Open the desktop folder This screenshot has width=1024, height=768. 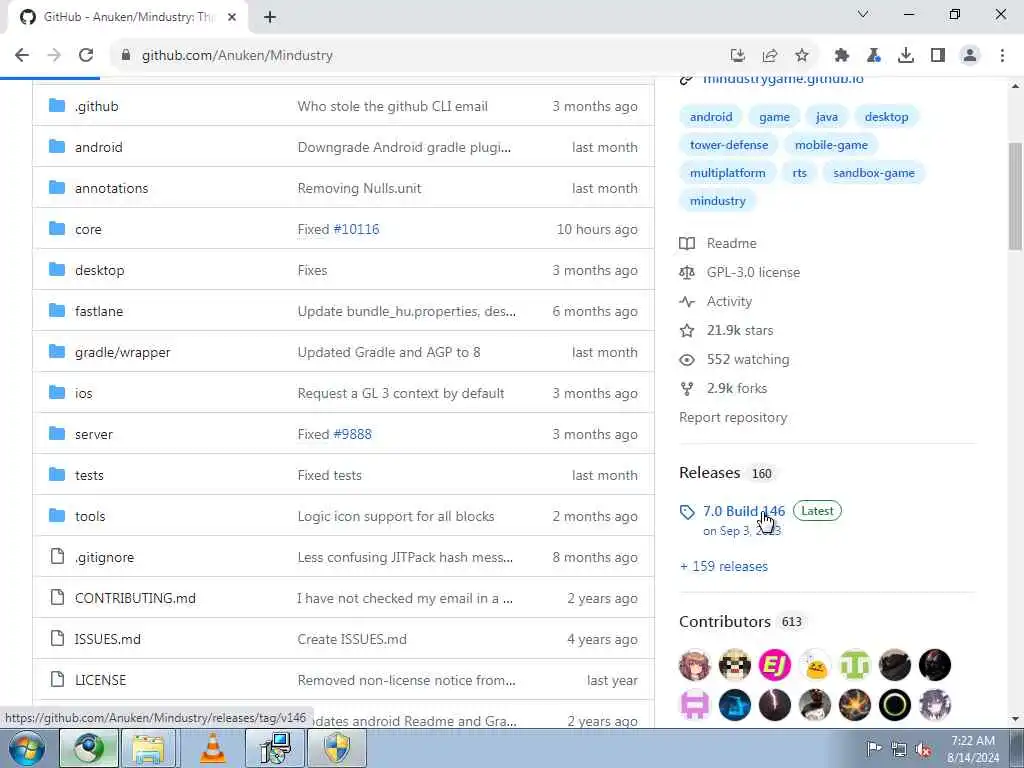click(x=99, y=270)
